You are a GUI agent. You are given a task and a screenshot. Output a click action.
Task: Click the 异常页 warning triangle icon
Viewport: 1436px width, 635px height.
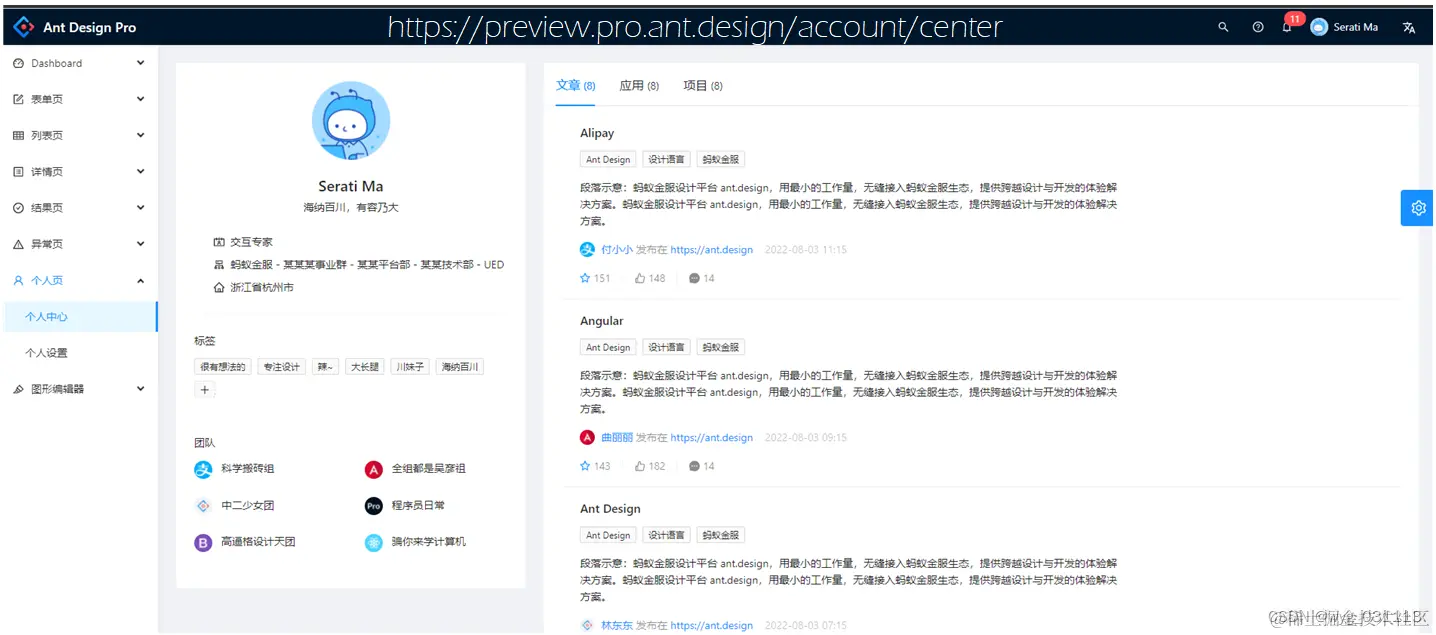click(18, 244)
